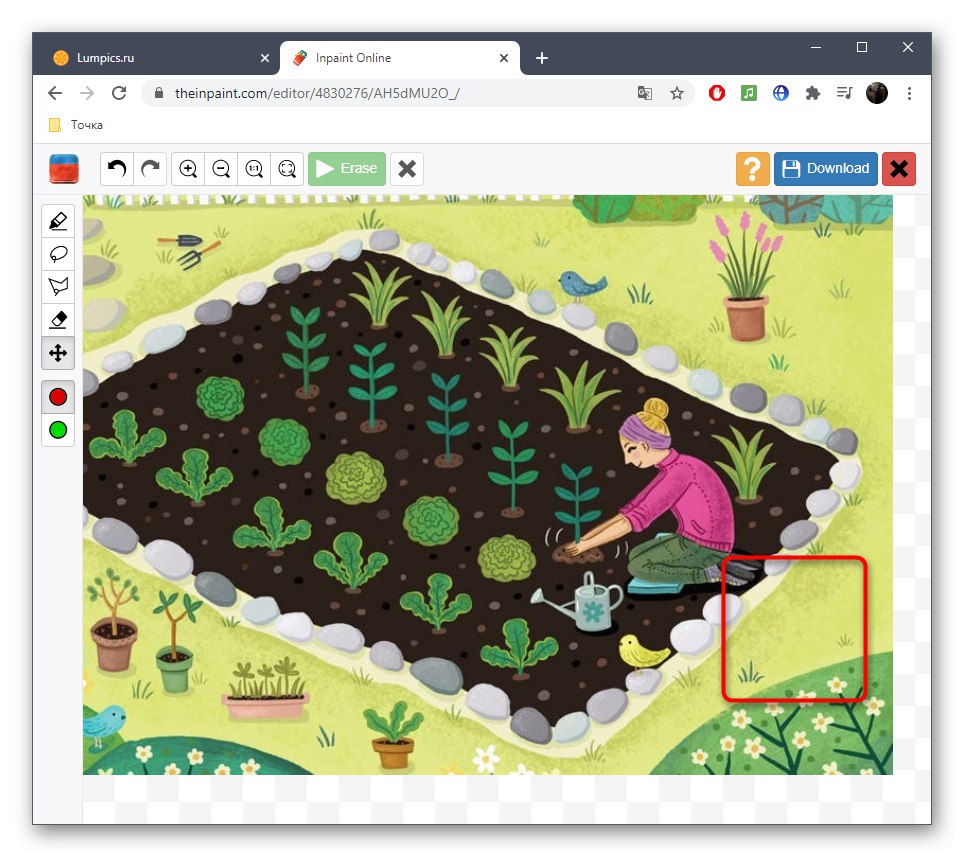This screenshot has width=964, height=857.
Task: Close the Lumpics.ru tab
Action: coord(265,58)
